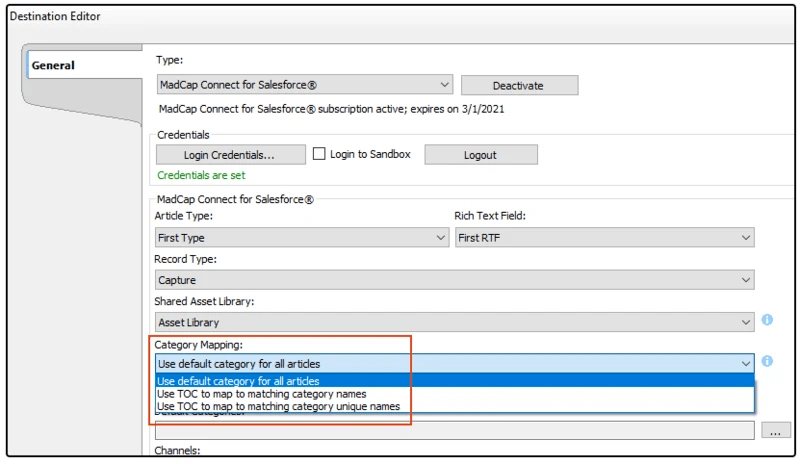Click the Deactivate button

click(x=519, y=85)
